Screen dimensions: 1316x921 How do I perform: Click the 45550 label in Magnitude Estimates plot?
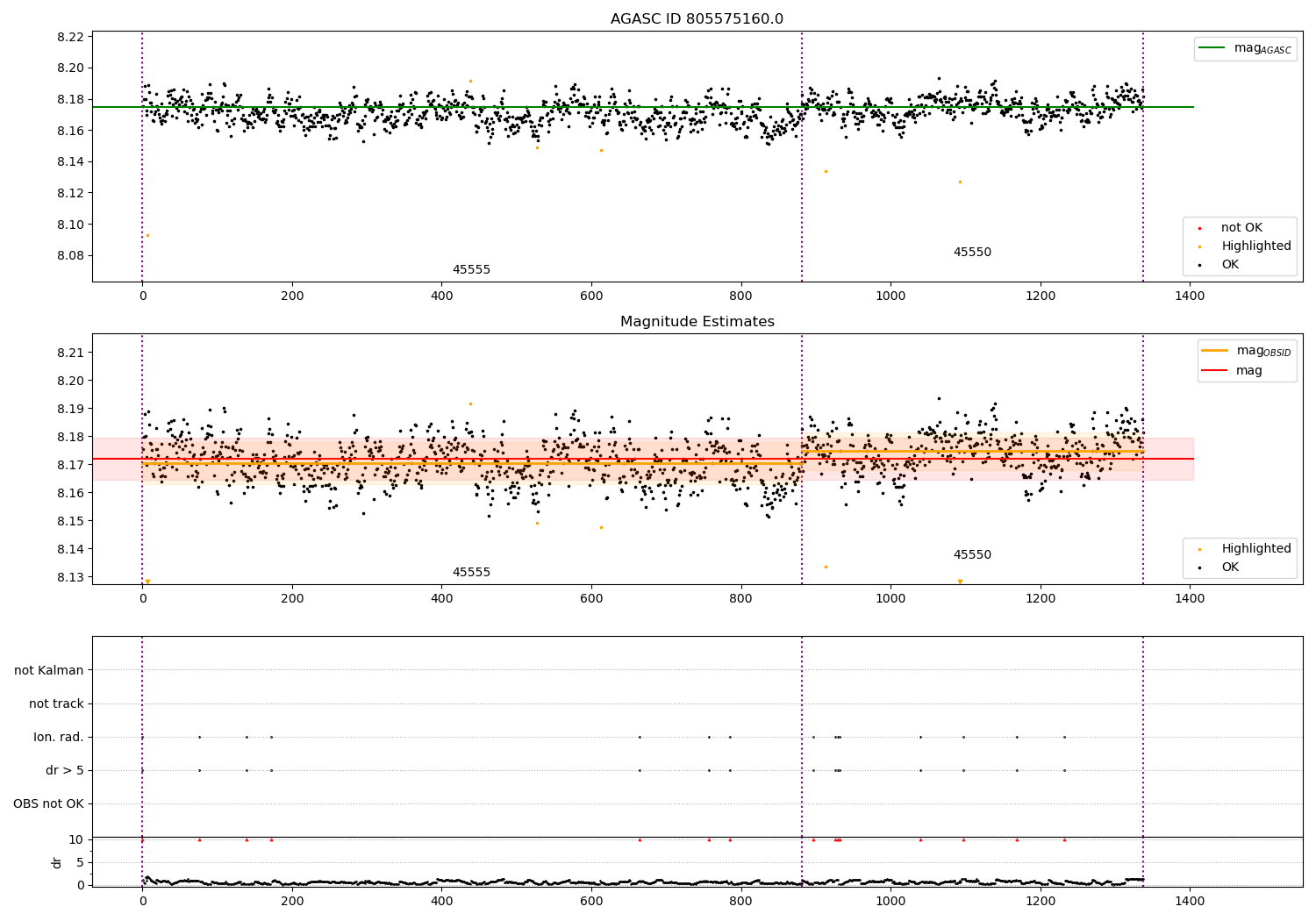point(972,555)
